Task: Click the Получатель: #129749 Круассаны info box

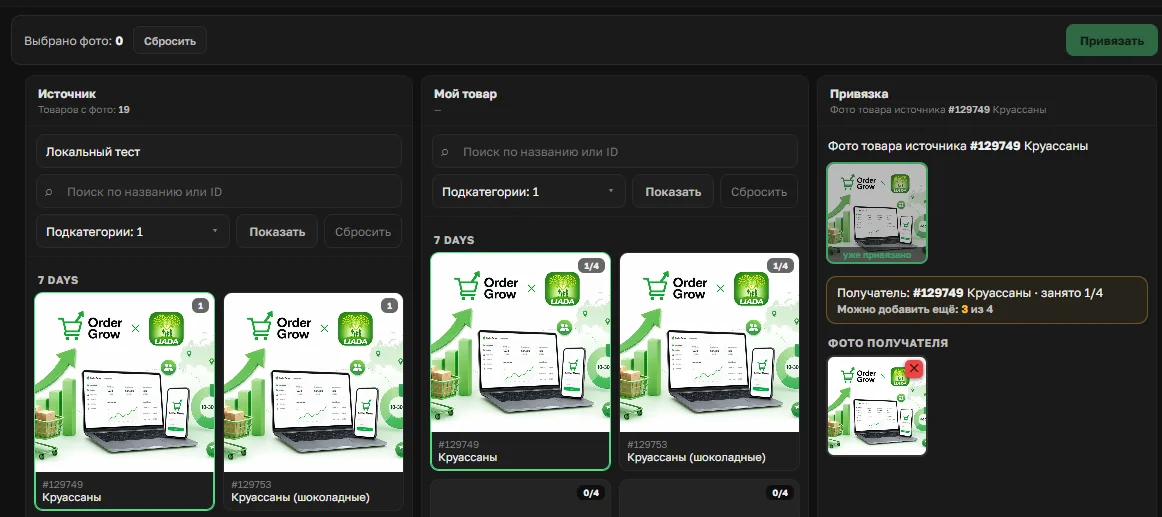Action: point(987,300)
